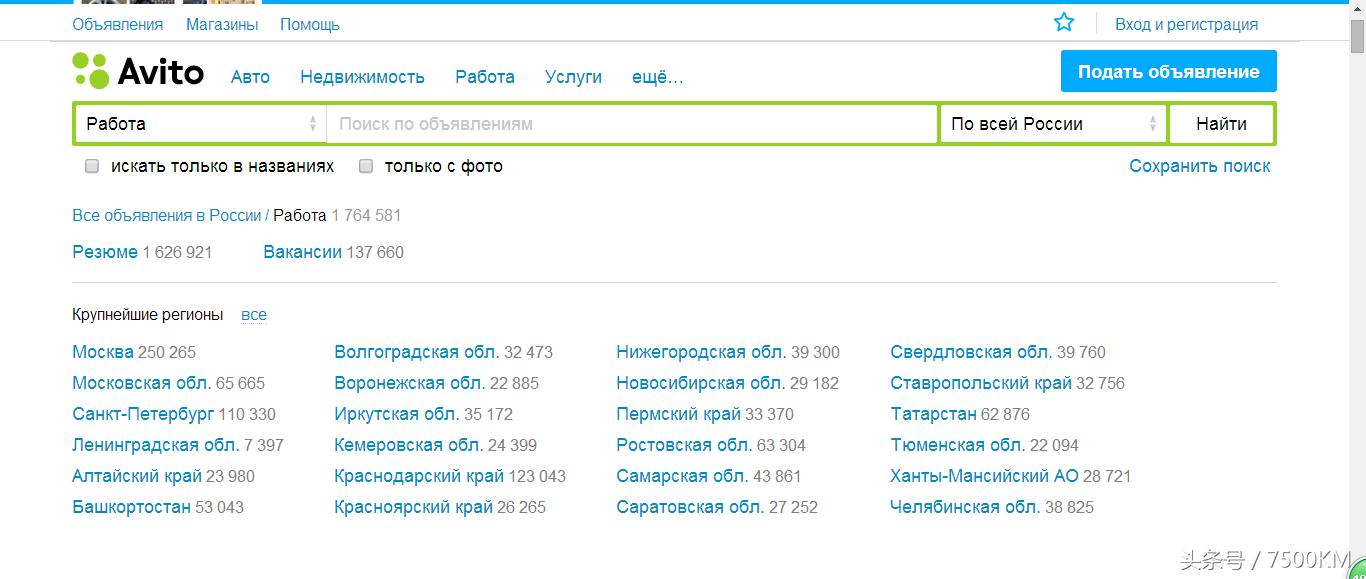Show all regions via все link
Viewport: 1366px width, 579px height.
click(x=254, y=315)
